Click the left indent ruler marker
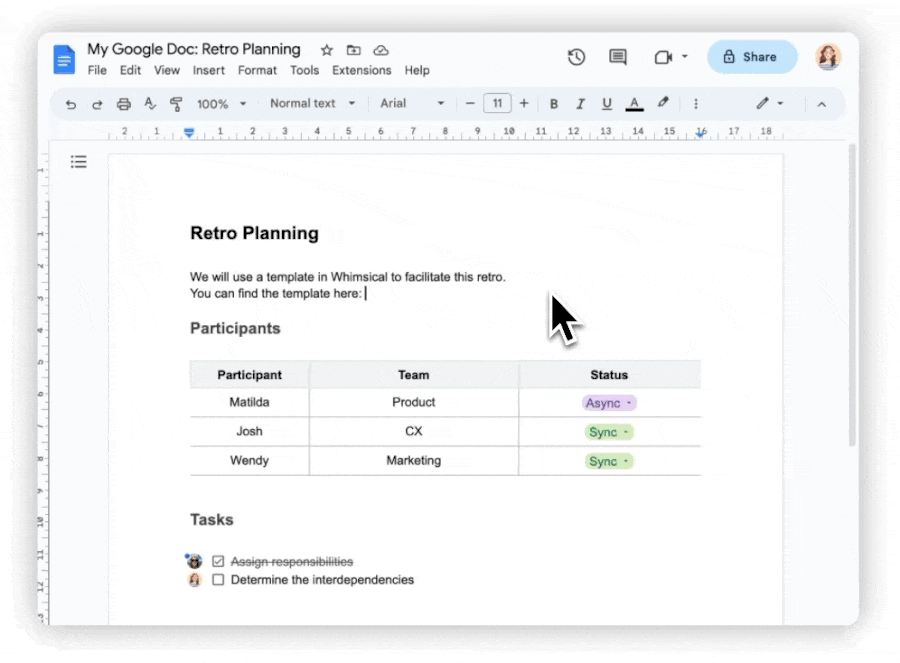The image size is (900, 663). [189, 133]
